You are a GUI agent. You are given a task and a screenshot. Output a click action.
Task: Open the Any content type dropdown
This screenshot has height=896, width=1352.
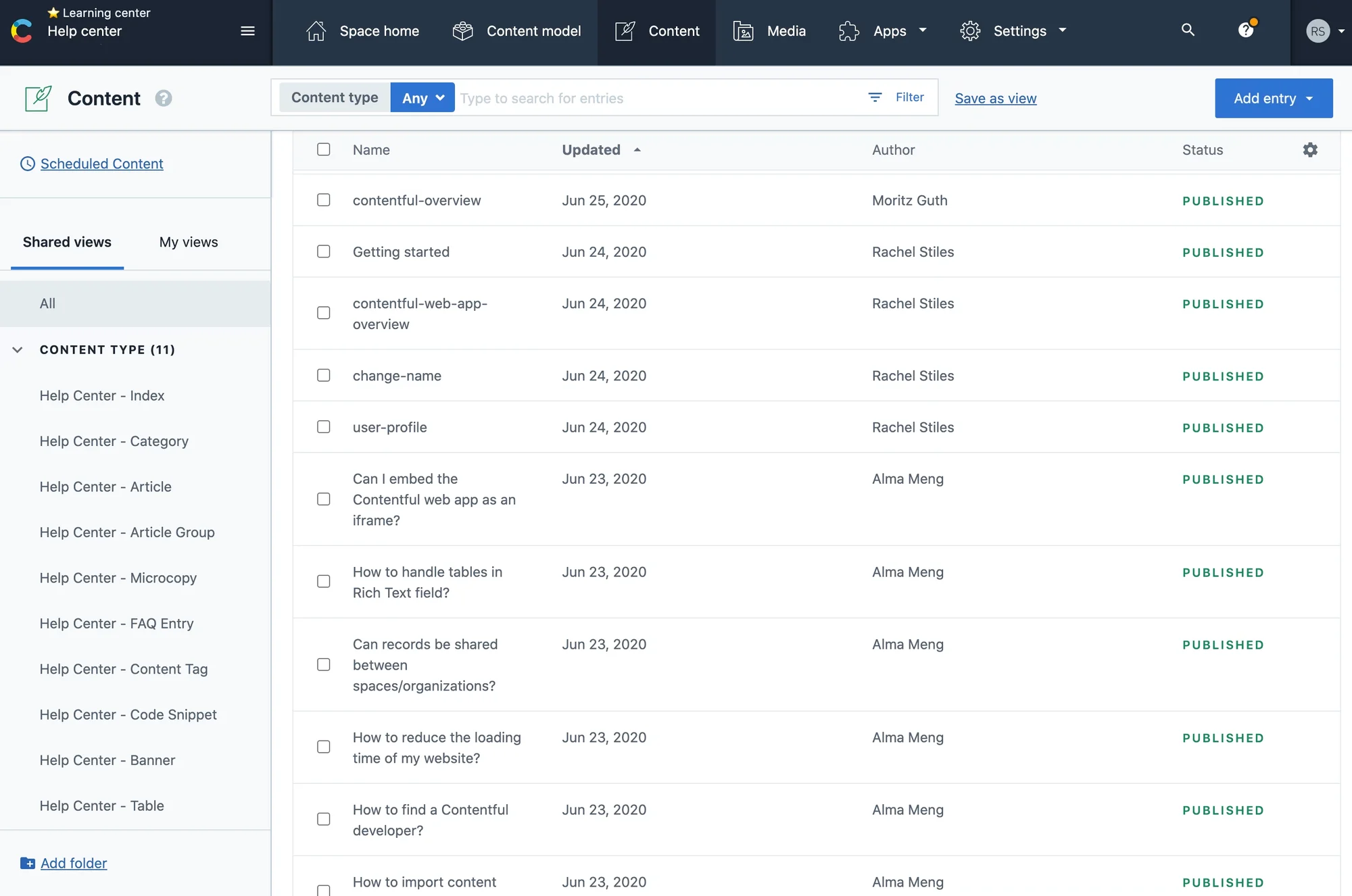[422, 98]
